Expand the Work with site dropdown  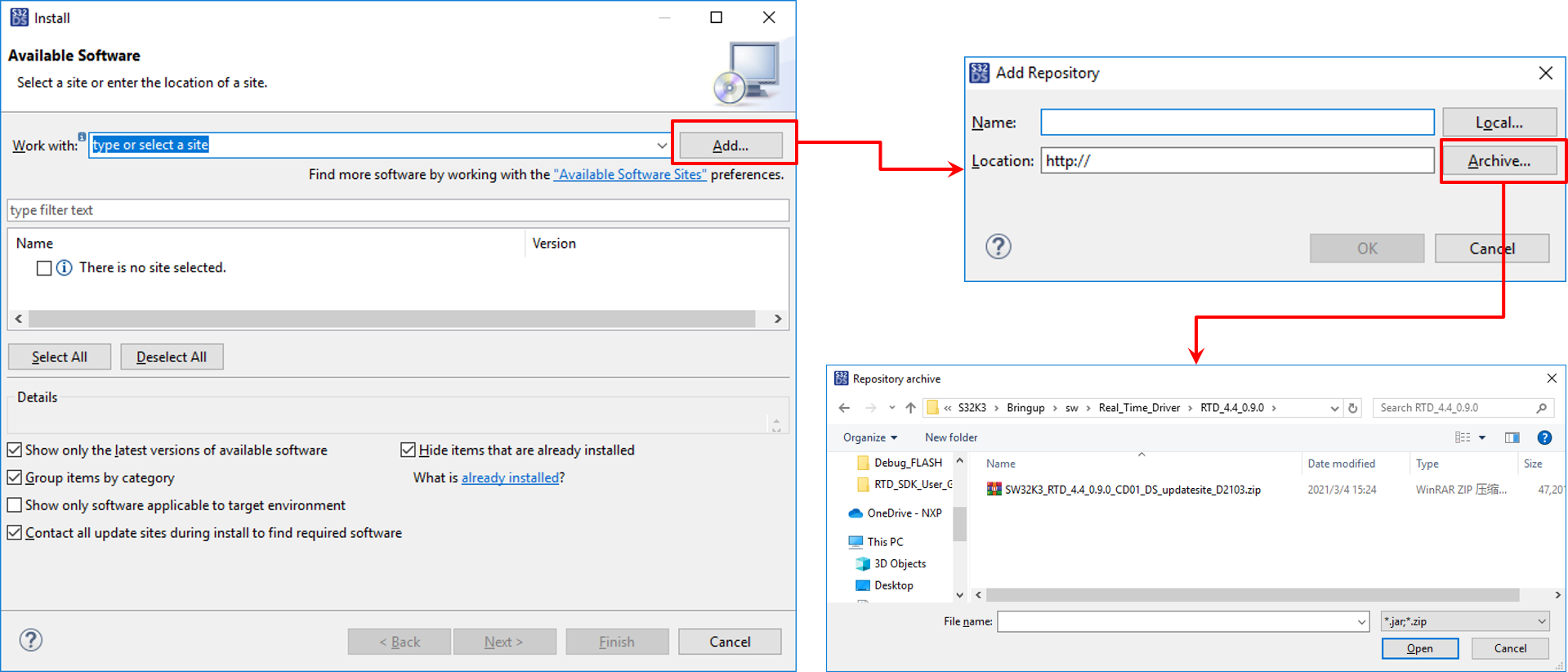(x=661, y=146)
